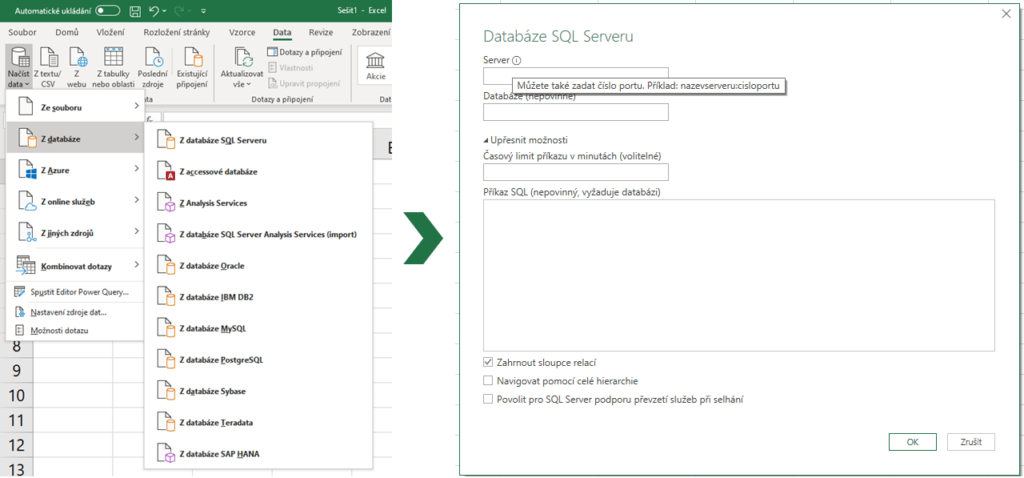Check SQL Server failover support checkbox
1024x478 pixels.
tap(488, 399)
